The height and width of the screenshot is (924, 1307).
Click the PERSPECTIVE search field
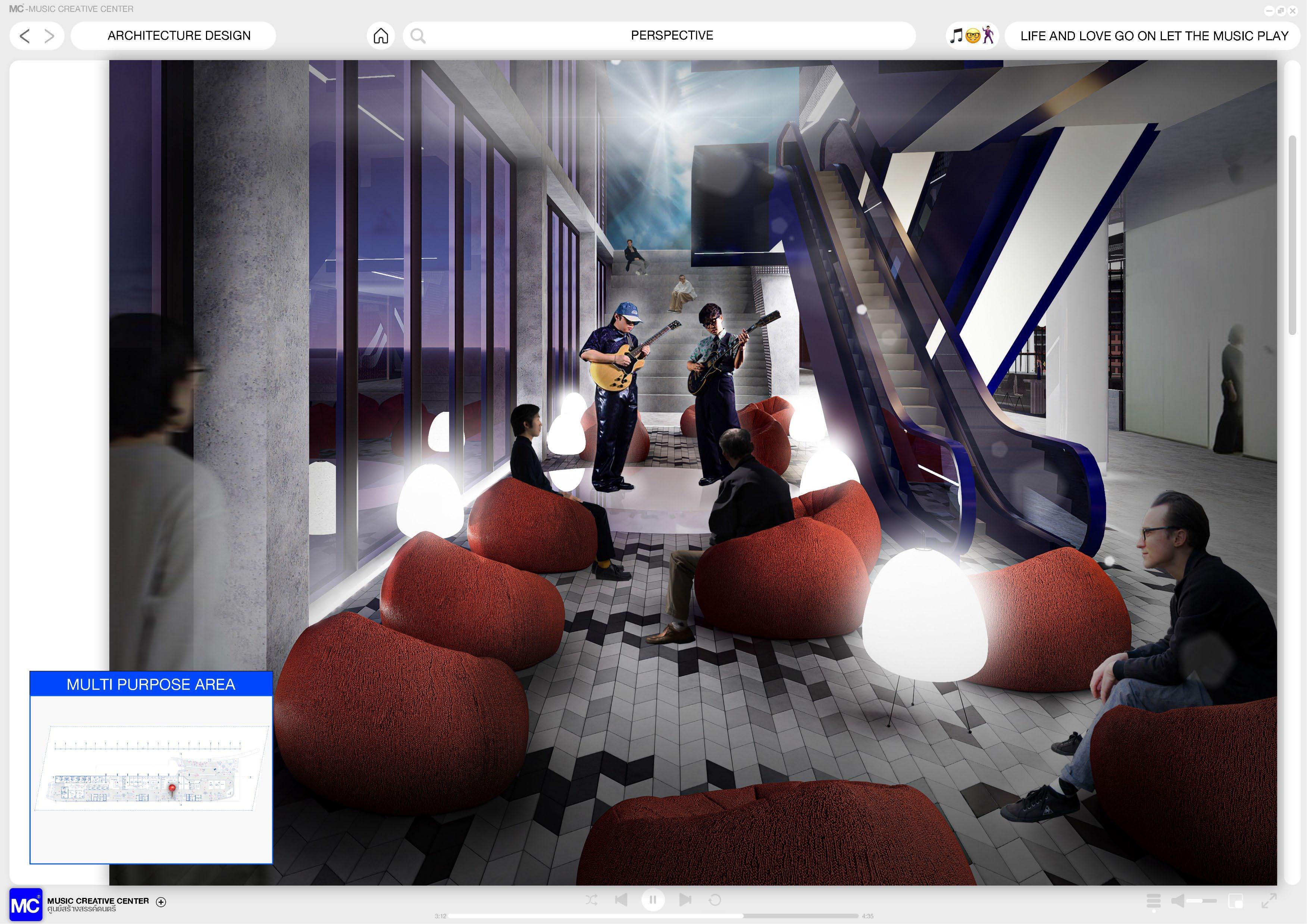tap(672, 36)
